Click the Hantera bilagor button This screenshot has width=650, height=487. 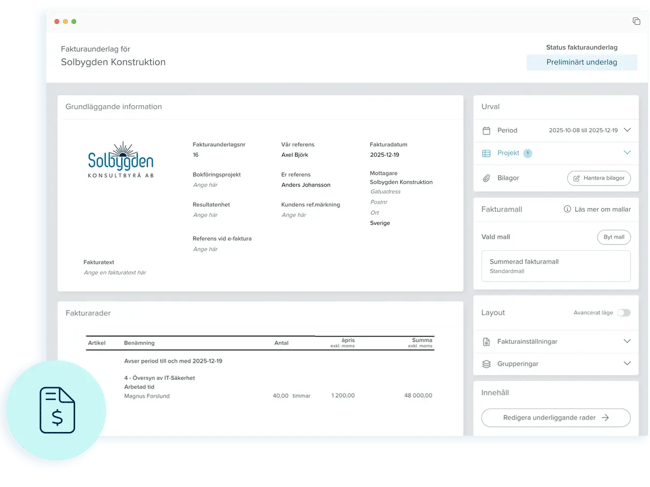point(598,178)
